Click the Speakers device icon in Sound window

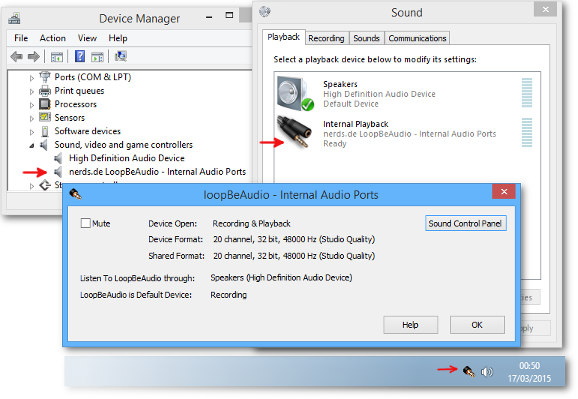pyautogui.click(x=296, y=94)
